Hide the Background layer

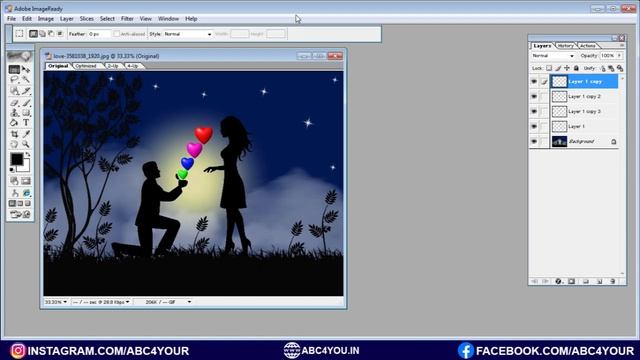[534, 141]
